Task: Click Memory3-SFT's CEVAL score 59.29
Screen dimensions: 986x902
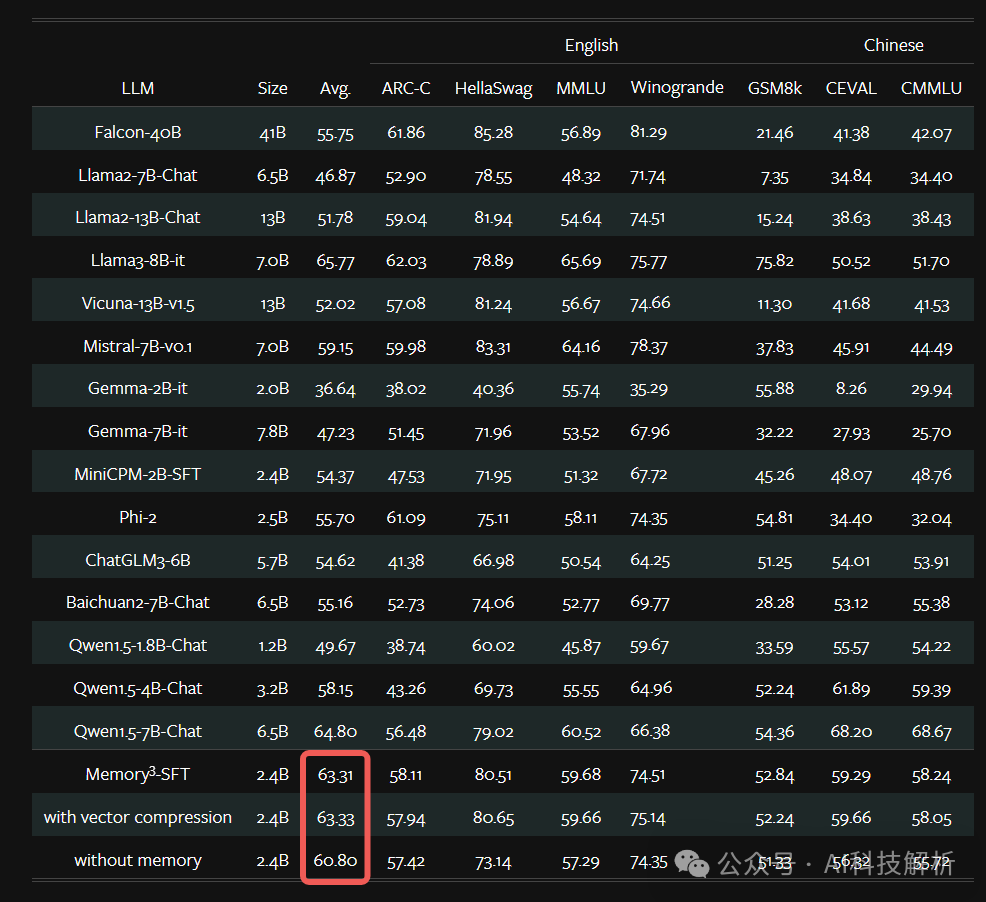Action: 851,776
